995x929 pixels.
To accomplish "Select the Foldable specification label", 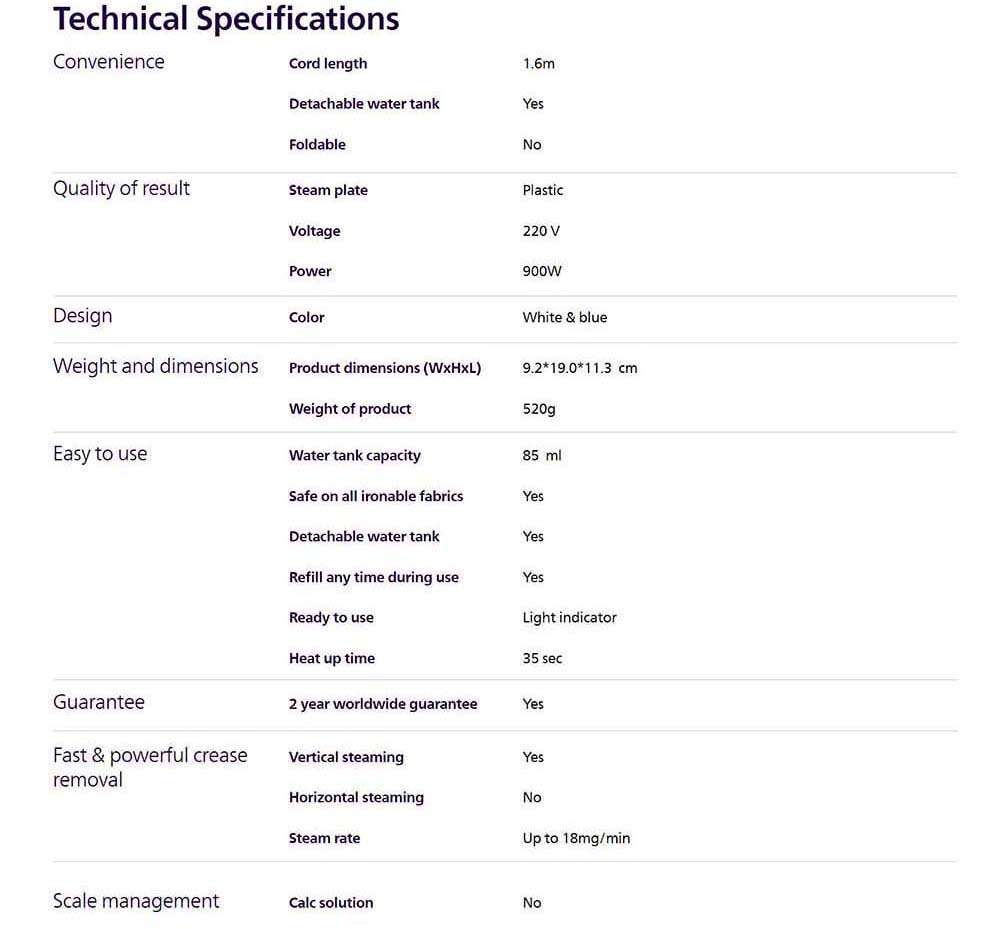I will coord(317,145).
